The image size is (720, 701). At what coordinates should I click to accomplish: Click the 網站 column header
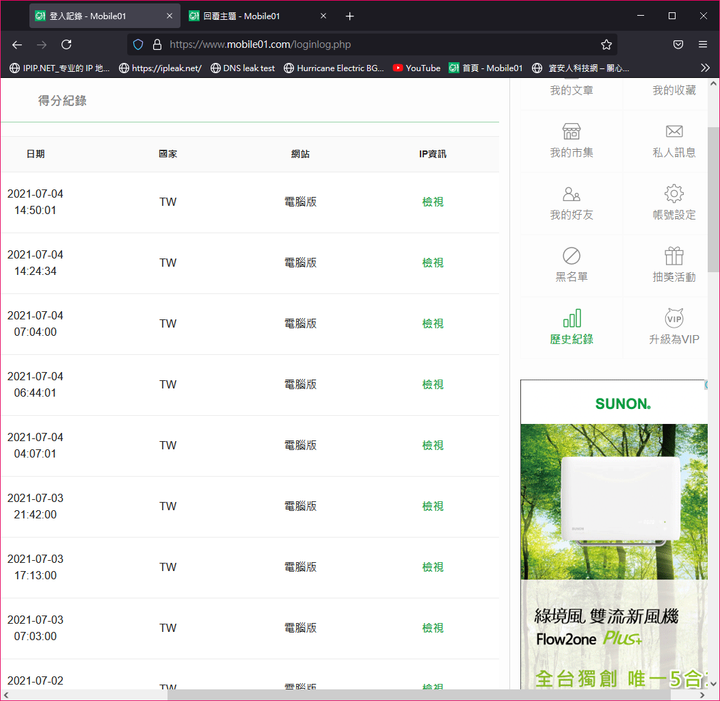tap(300, 154)
